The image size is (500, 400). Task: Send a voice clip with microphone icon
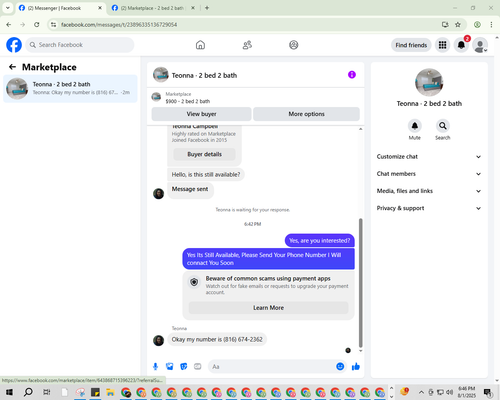click(x=155, y=367)
